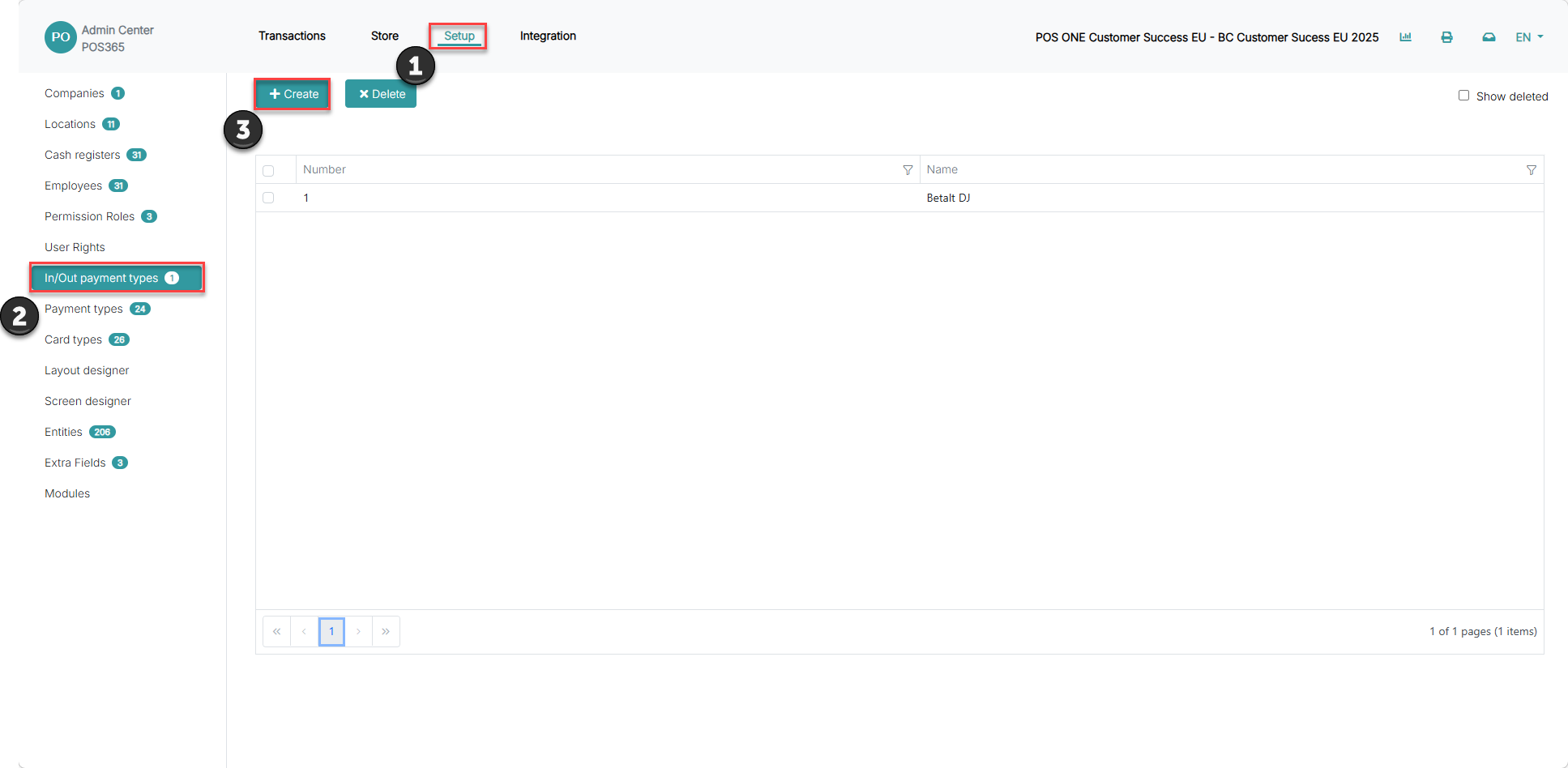Open Modules in sidebar
This screenshot has height=768, width=1568.
point(67,493)
